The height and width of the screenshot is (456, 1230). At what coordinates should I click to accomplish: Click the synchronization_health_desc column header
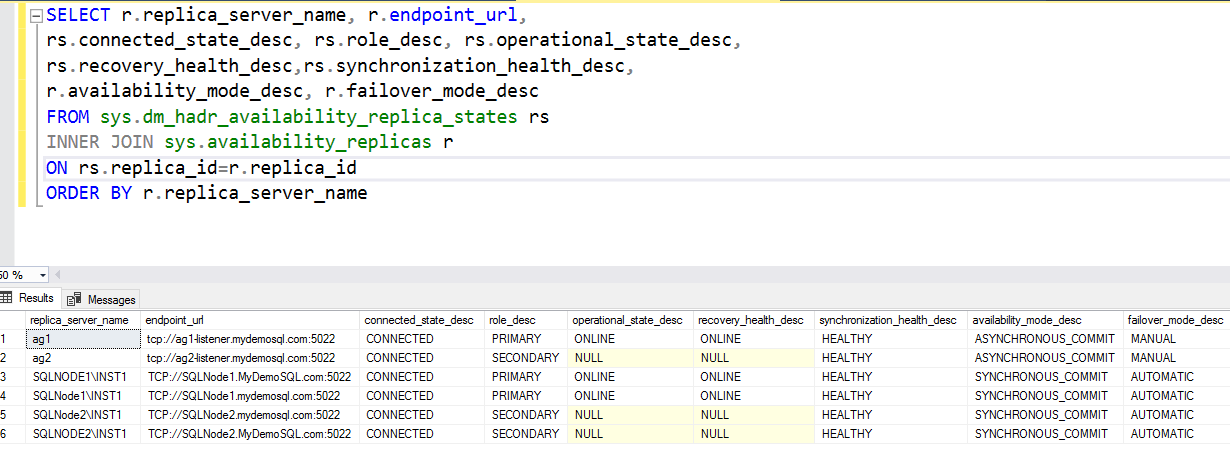[x=888, y=320]
